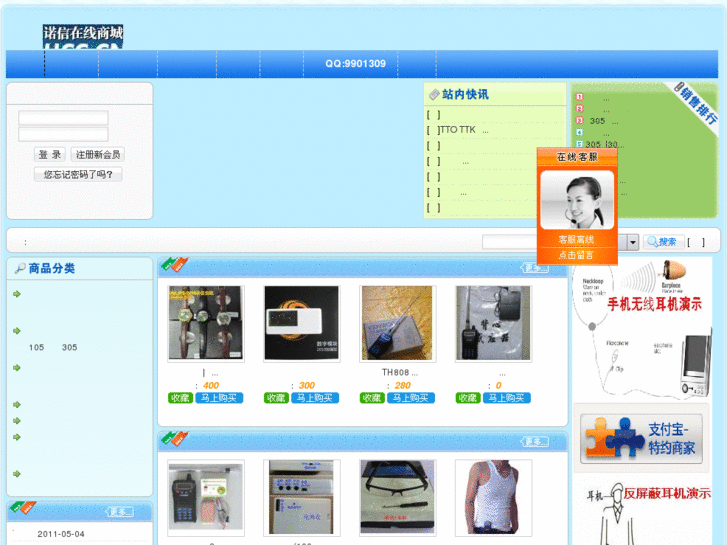The image size is (727, 545).
Task: Focus the username login field
Action: (x=64, y=118)
